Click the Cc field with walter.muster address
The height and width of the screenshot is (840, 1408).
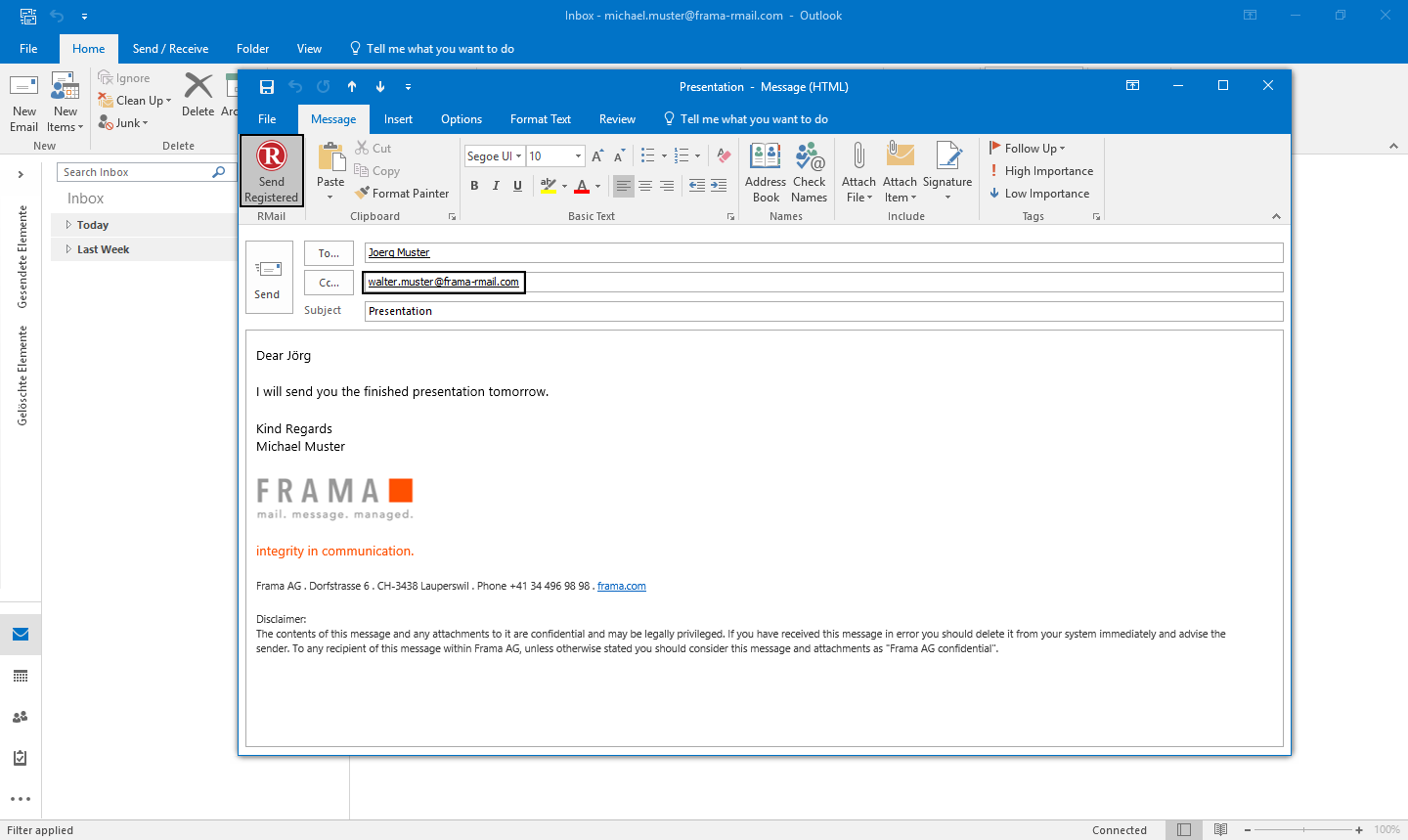(x=823, y=282)
